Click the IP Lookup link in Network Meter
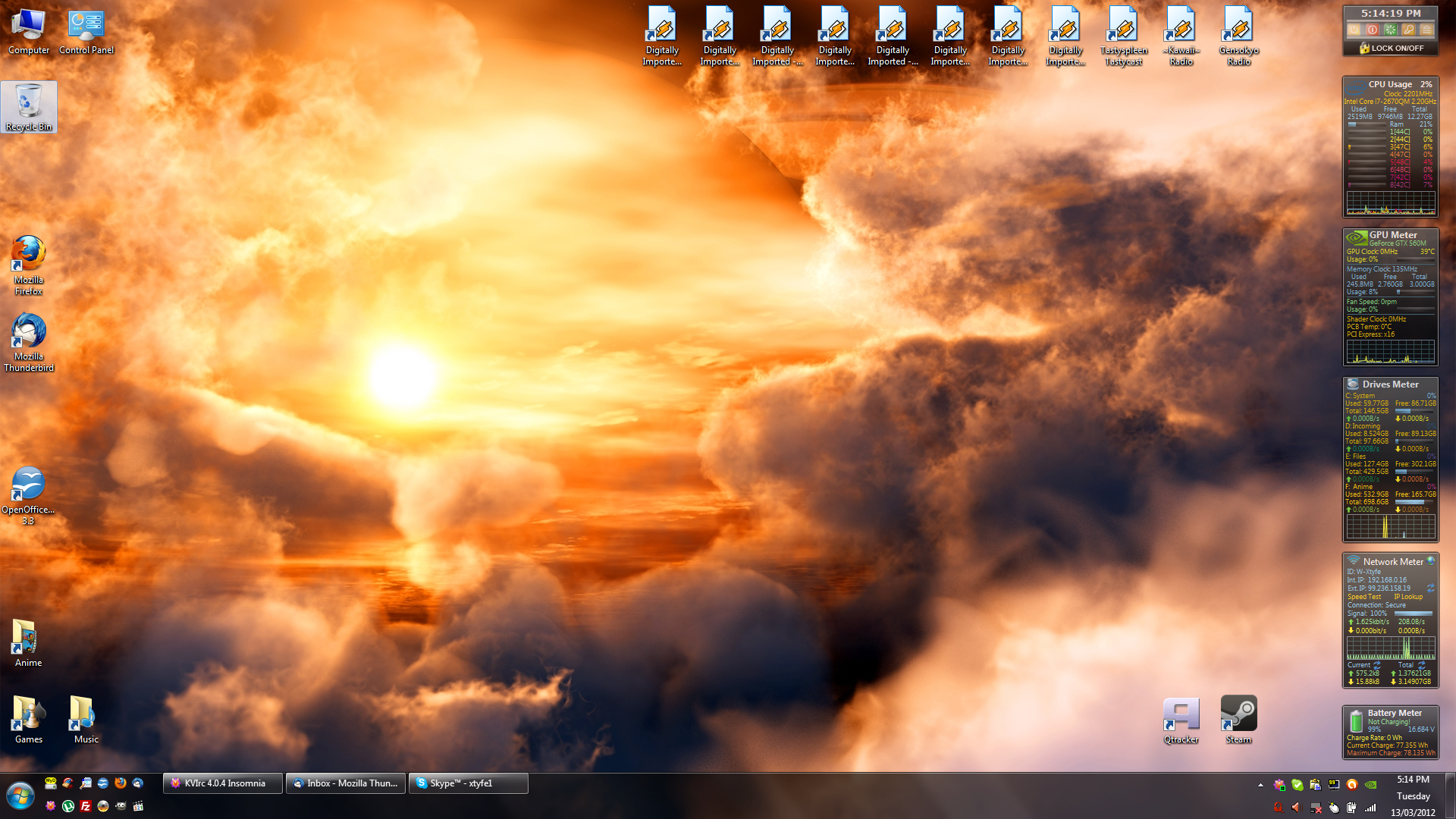This screenshot has width=1456, height=819. coord(1407,597)
